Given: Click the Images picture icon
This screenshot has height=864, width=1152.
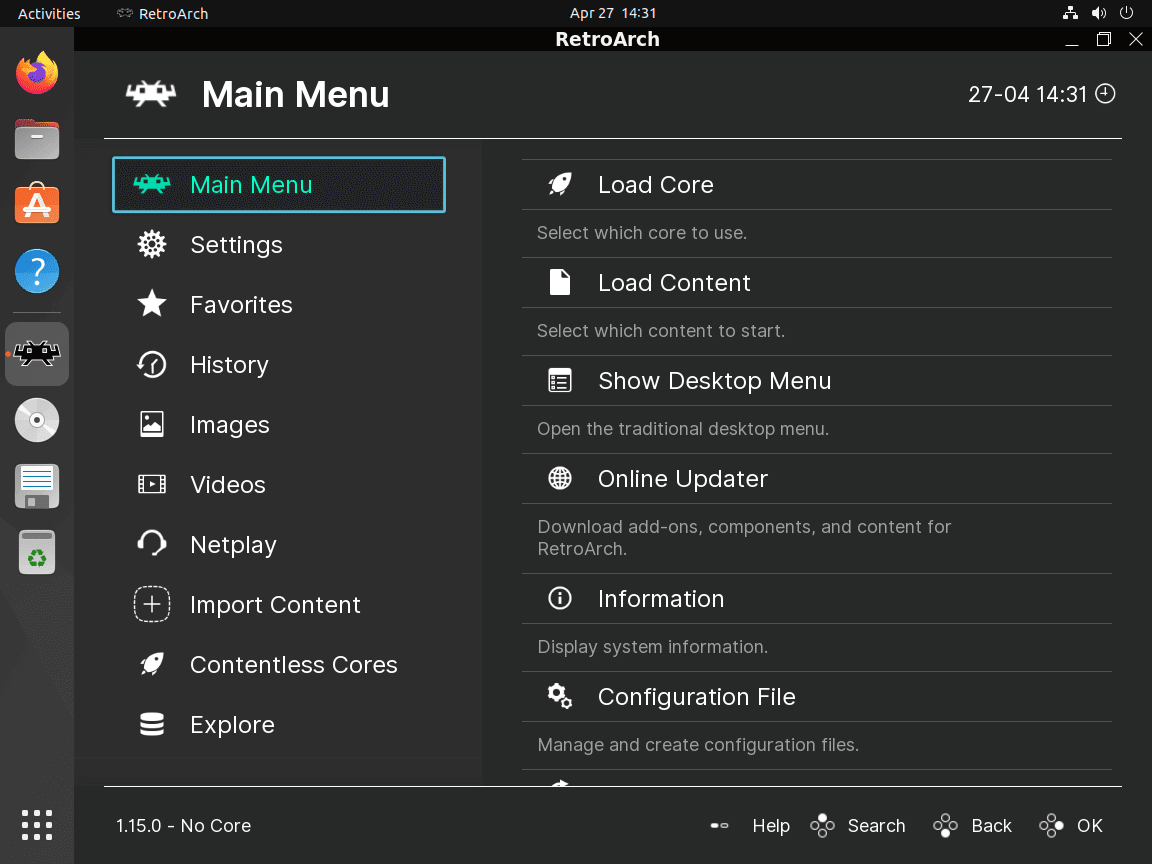Looking at the screenshot, I should point(151,424).
